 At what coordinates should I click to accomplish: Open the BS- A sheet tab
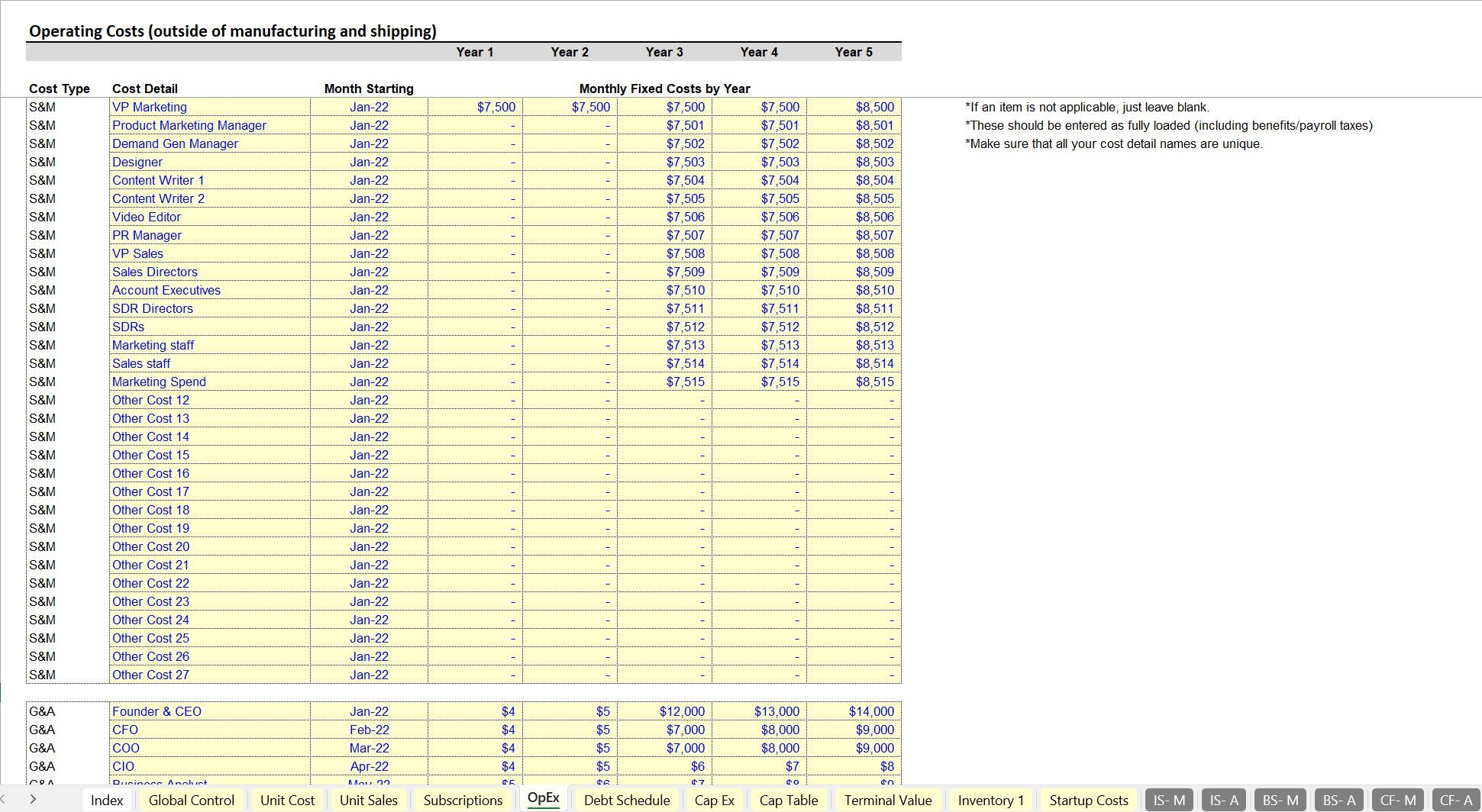tap(1339, 800)
